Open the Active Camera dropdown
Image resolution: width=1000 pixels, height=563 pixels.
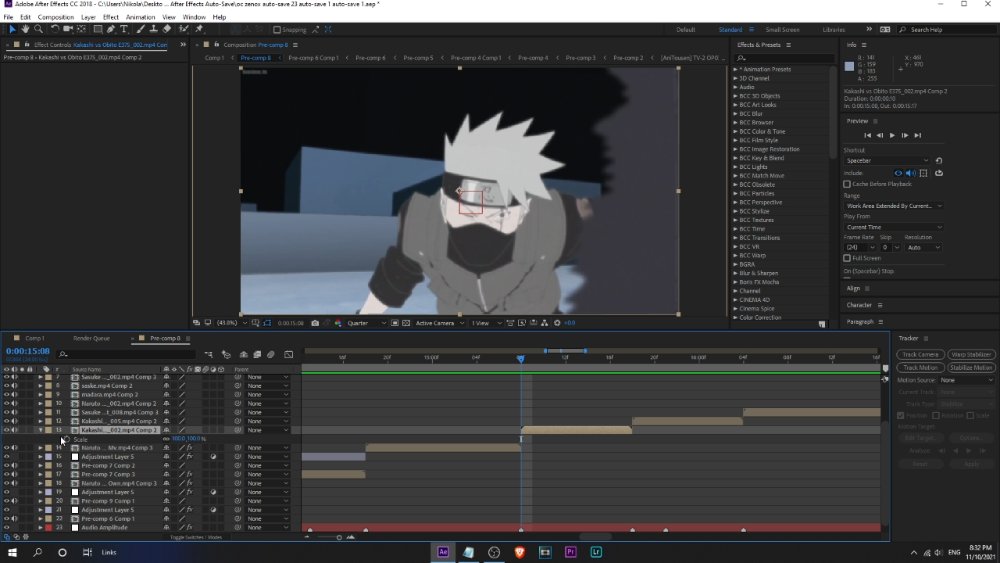click(x=440, y=323)
